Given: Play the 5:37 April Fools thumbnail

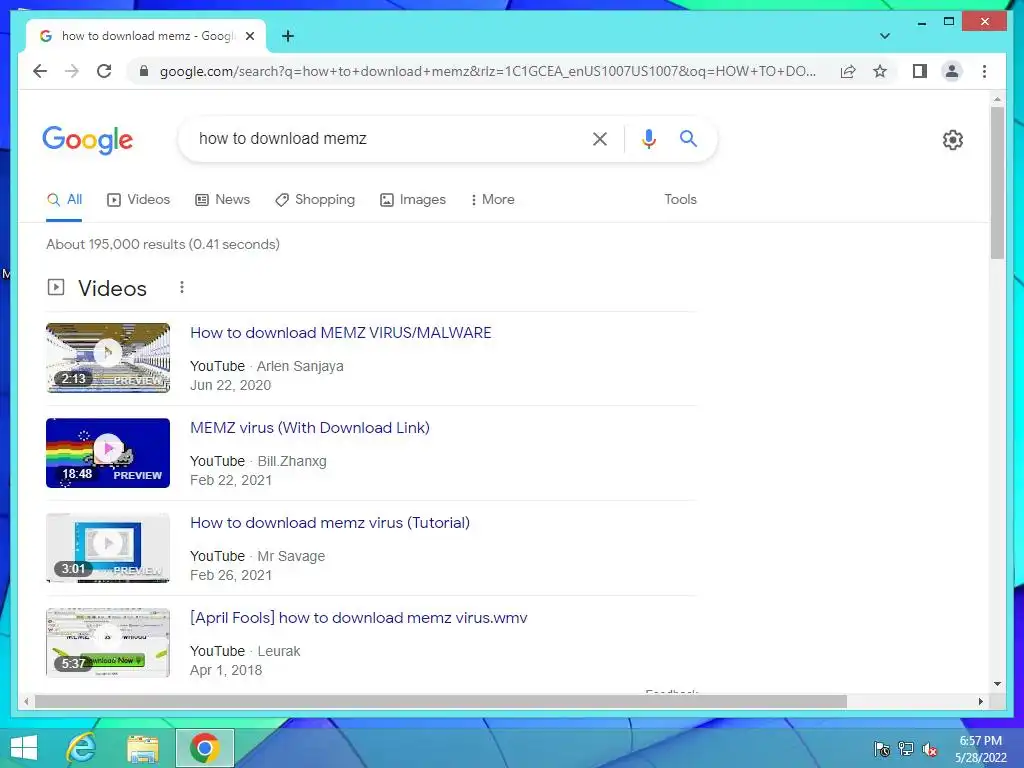Looking at the screenshot, I should click(108, 643).
